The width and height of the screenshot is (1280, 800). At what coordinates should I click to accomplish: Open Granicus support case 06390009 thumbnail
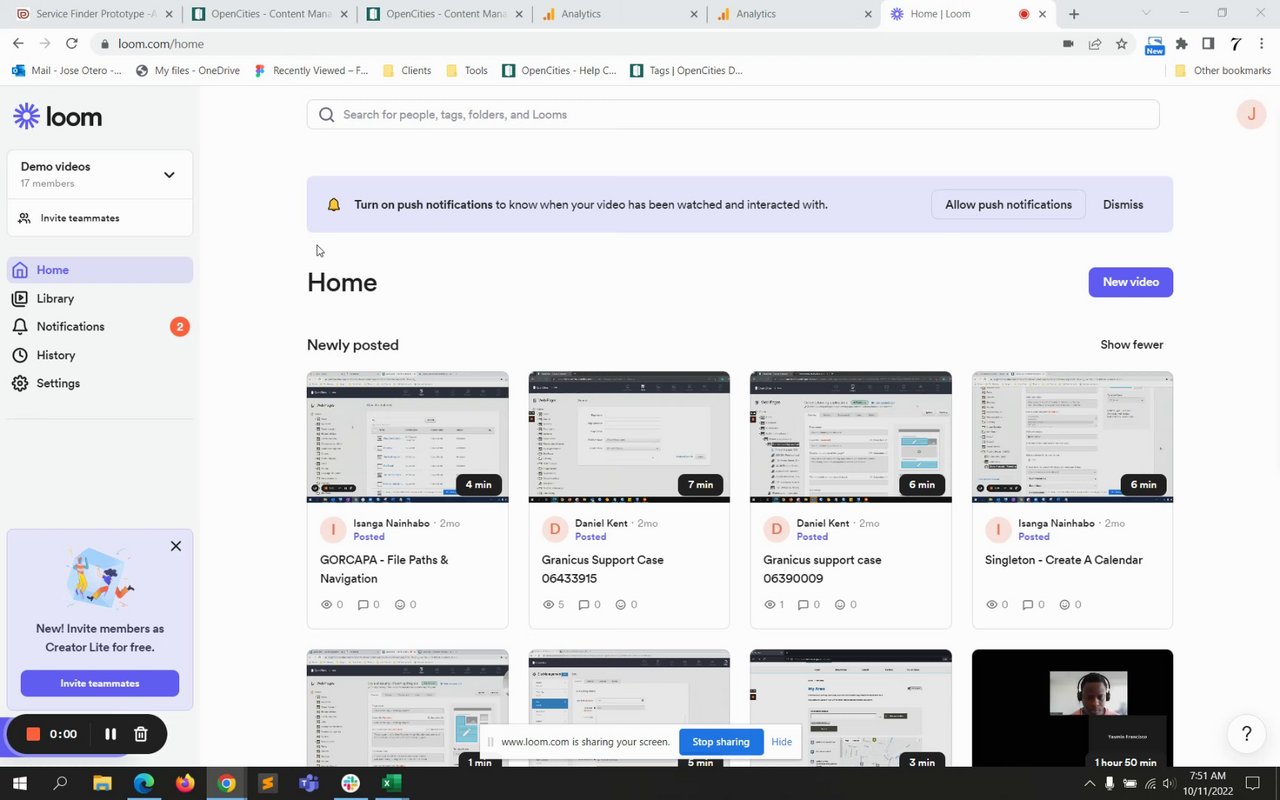pos(851,437)
